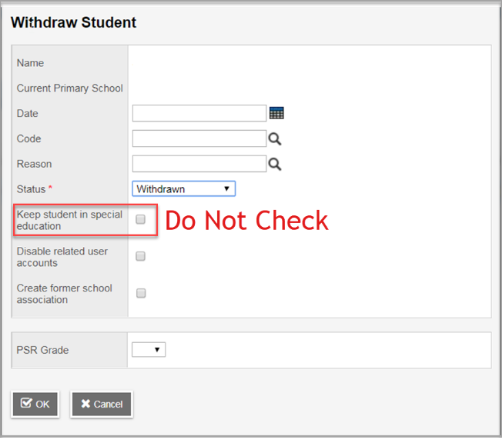Screen dimensions: 502x438
Task: Select the Withdraw Student dialog title
Action: click(x=73, y=23)
